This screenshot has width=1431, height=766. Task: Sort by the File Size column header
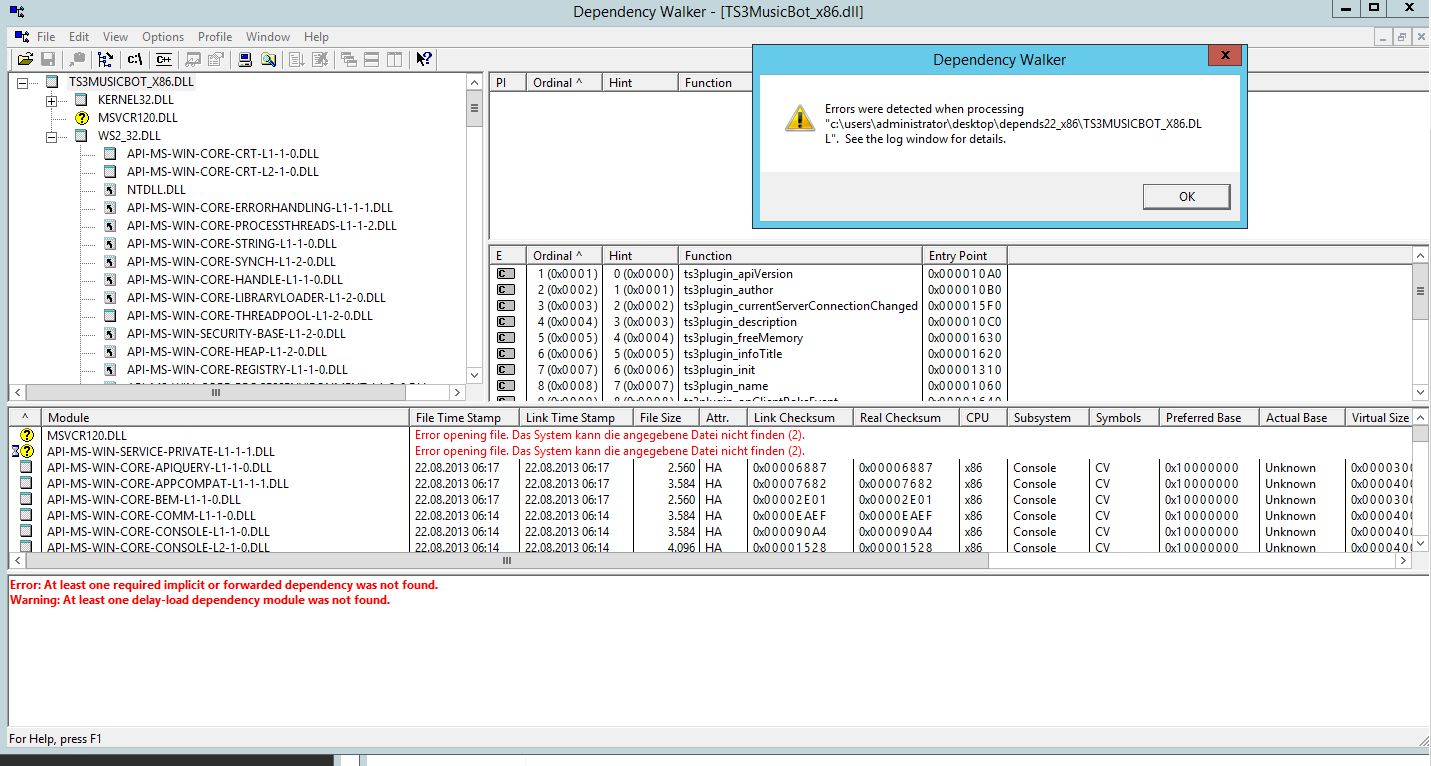click(x=667, y=417)
